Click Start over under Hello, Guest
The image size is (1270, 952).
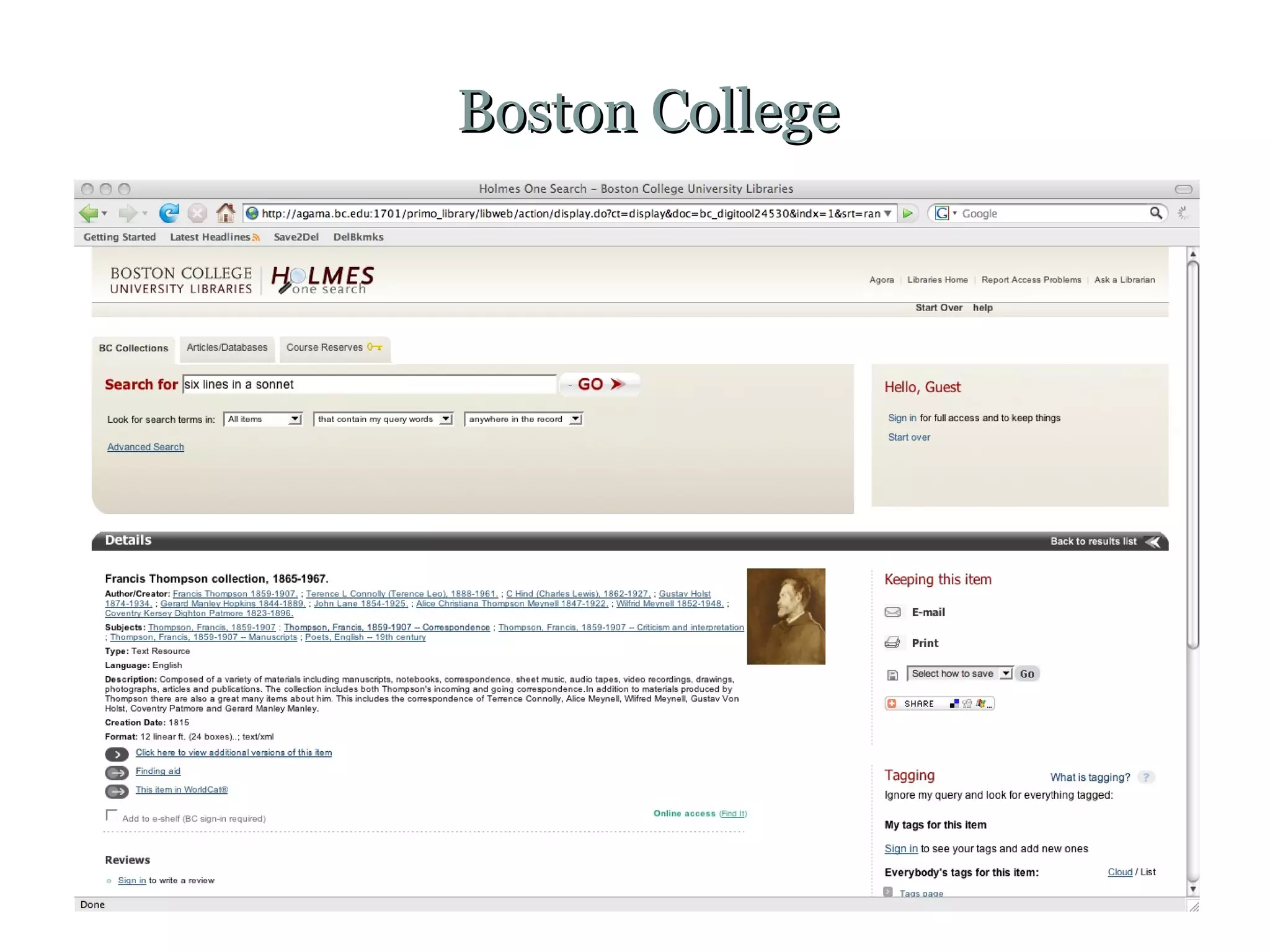(909, 438)
